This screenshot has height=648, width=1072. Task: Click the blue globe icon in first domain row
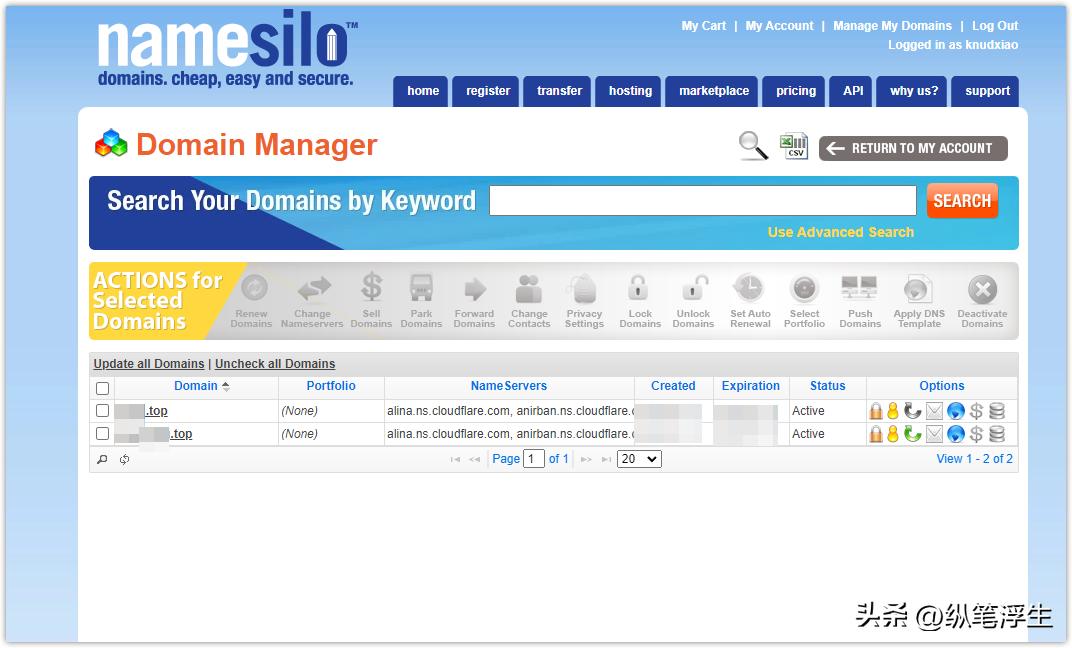click(x=956, y=411)
